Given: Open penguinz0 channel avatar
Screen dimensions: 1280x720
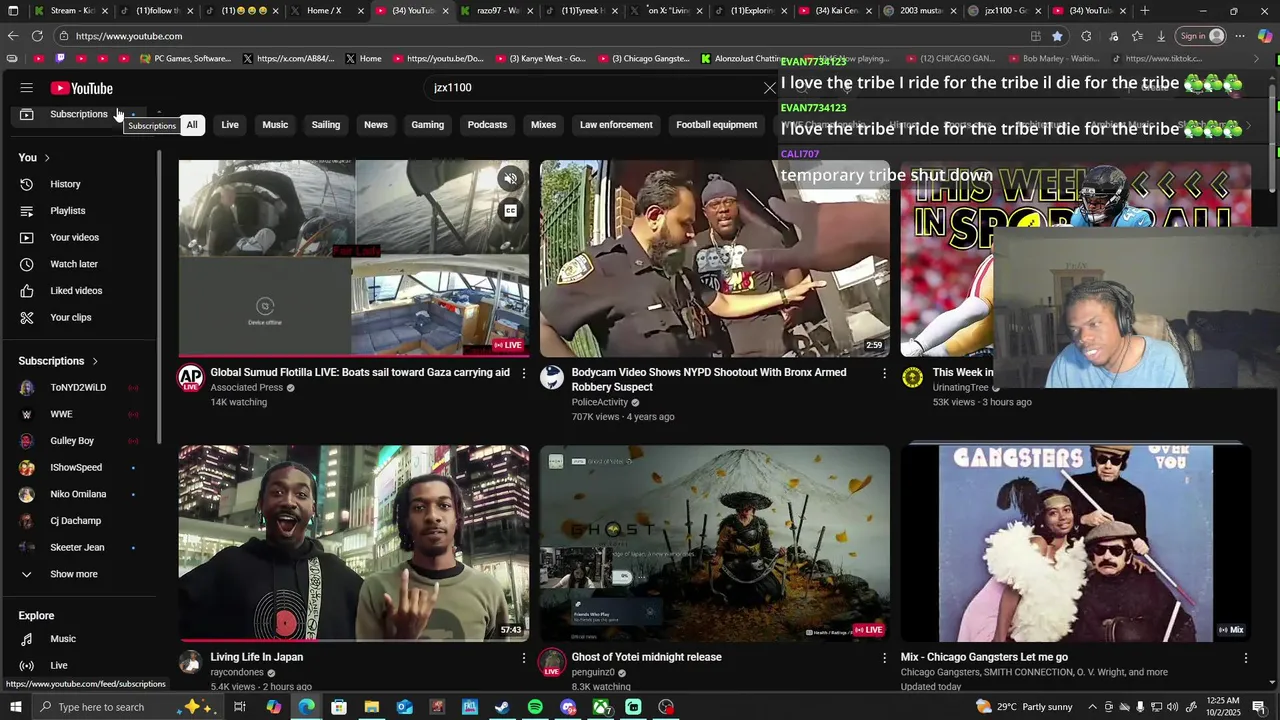Looking at the screenshot, I should [552, 662].
